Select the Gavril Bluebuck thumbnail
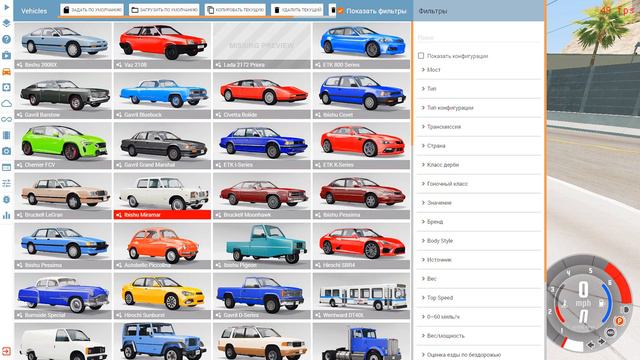Viewport: 640px width, 360px height. pos(162,96)
